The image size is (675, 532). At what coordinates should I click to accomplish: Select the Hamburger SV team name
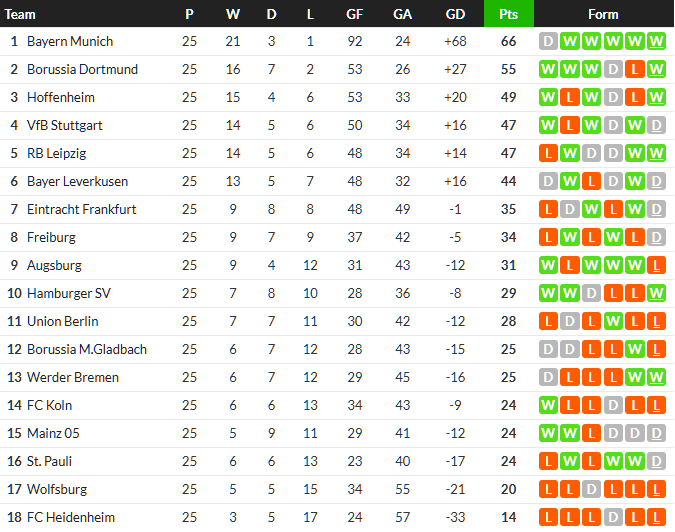pos(68,294)
